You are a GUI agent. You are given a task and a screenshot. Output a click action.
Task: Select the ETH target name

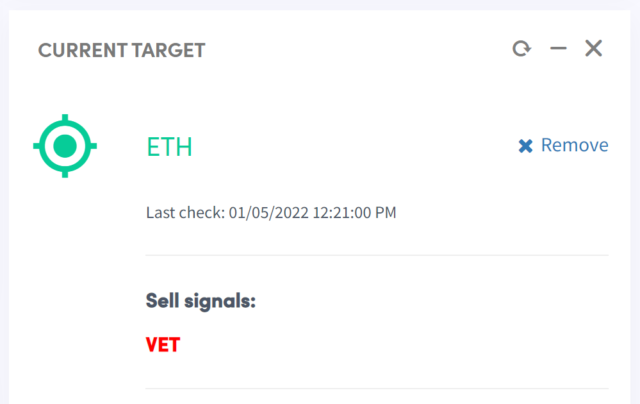pyautogui.click(x=169, y=147)
